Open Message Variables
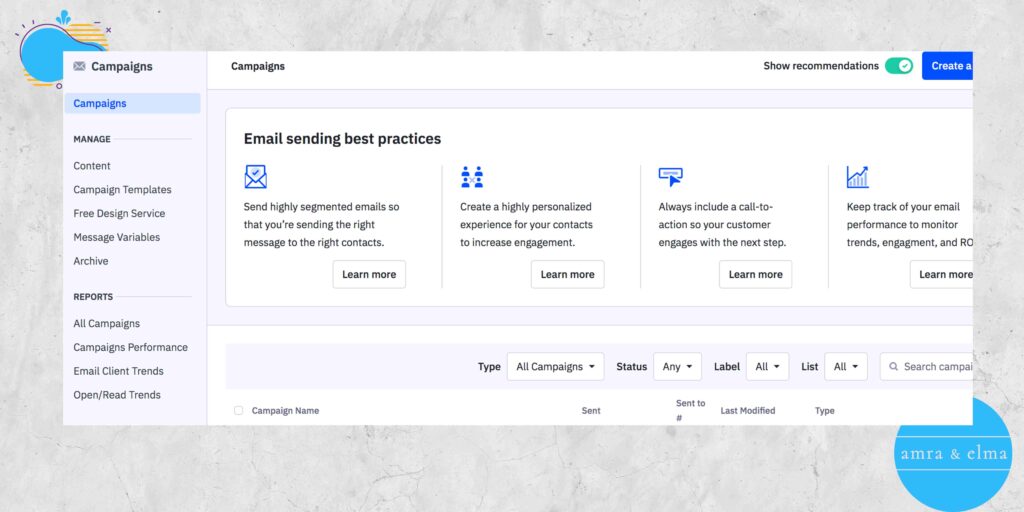1024x512 pixels. pos(116,237)
